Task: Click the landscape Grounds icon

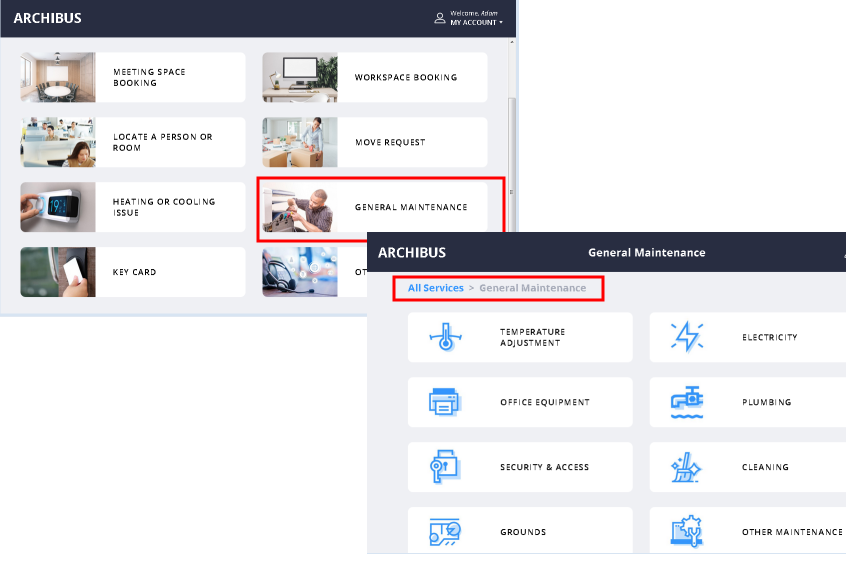Action: point(445,532)
